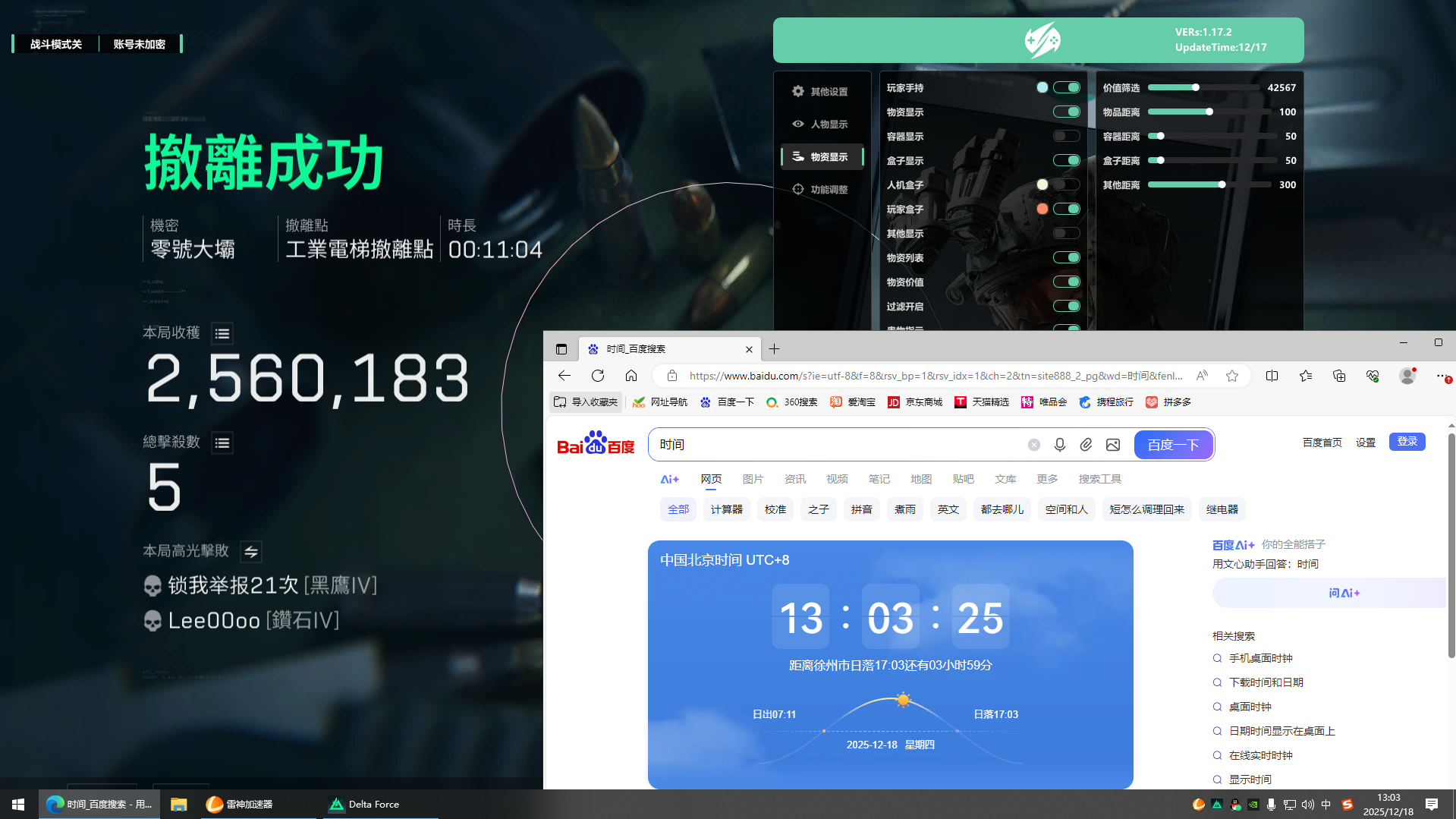Switch to the 图片 tab on Baidu
Screen dimensions: 1456x819
pos(753,479)
